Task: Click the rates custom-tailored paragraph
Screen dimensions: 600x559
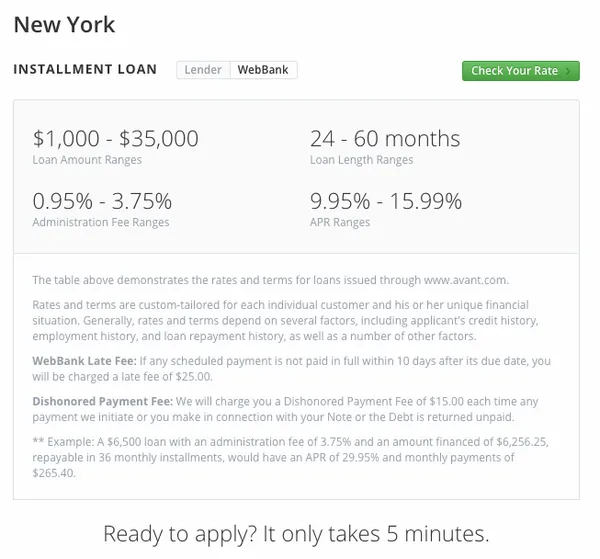Action: coord(285,321)
